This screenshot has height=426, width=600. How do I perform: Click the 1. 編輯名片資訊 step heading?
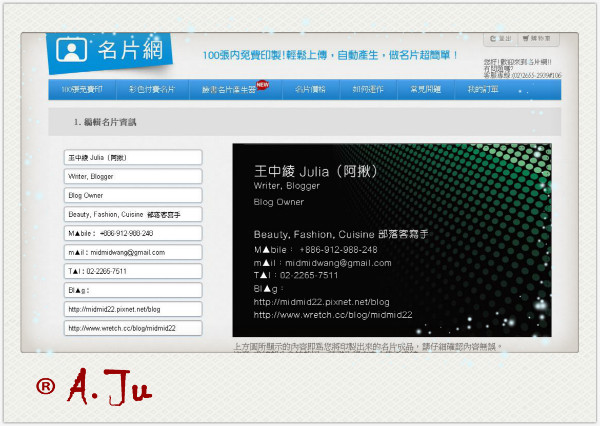(105, 122)
